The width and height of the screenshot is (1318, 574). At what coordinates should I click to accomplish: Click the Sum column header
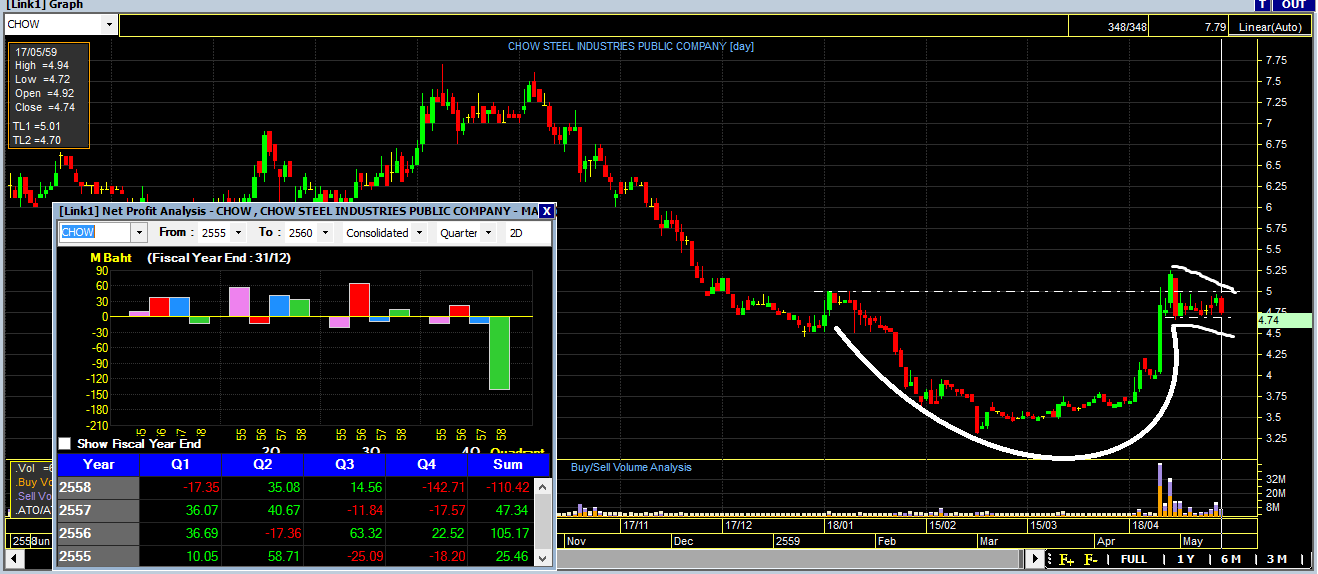pos(508,464)
